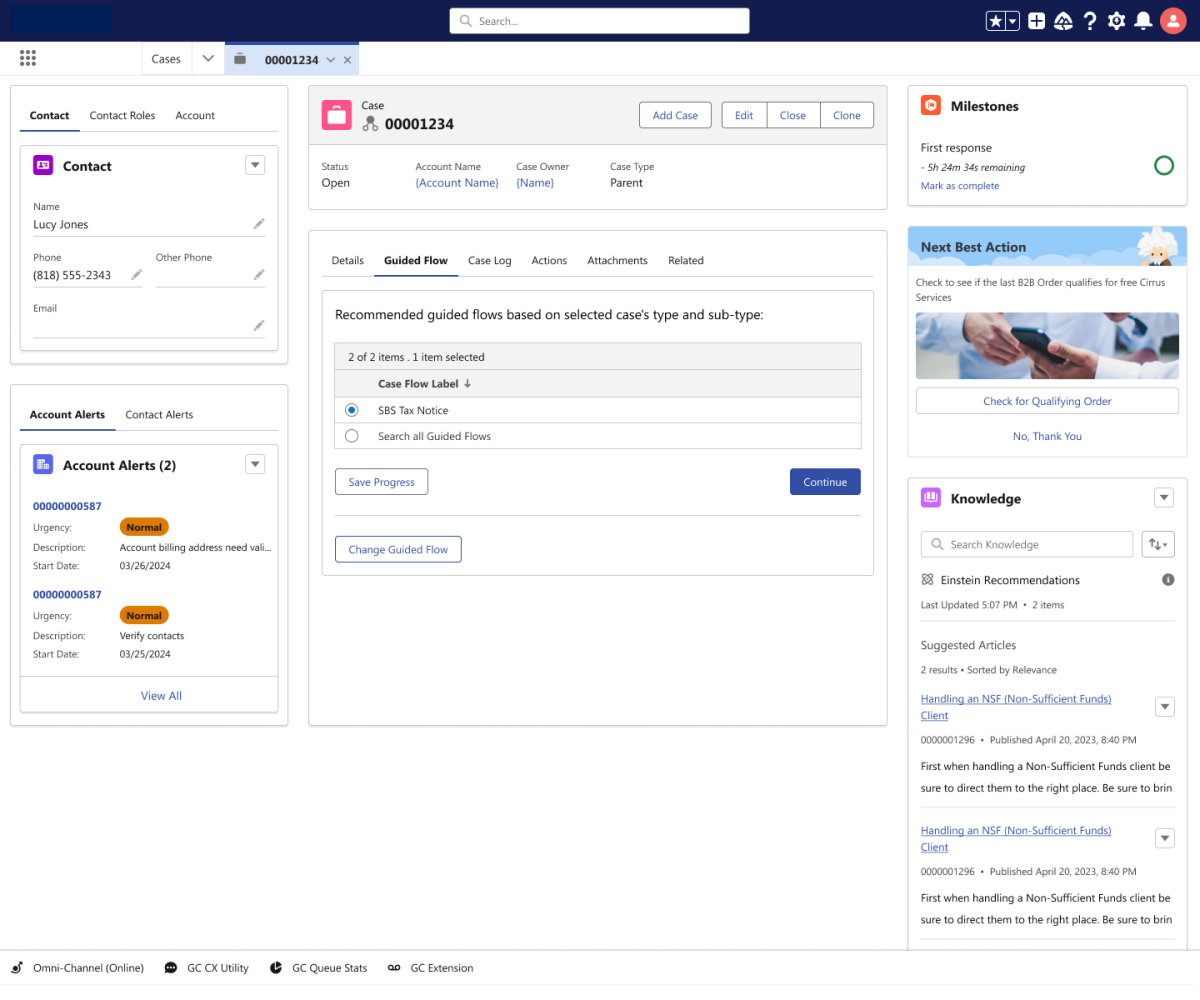The width and height of the screenshot is (1200, 1000).
Task: Edit the Email field pencil icon
Action: tap(259, 326)
